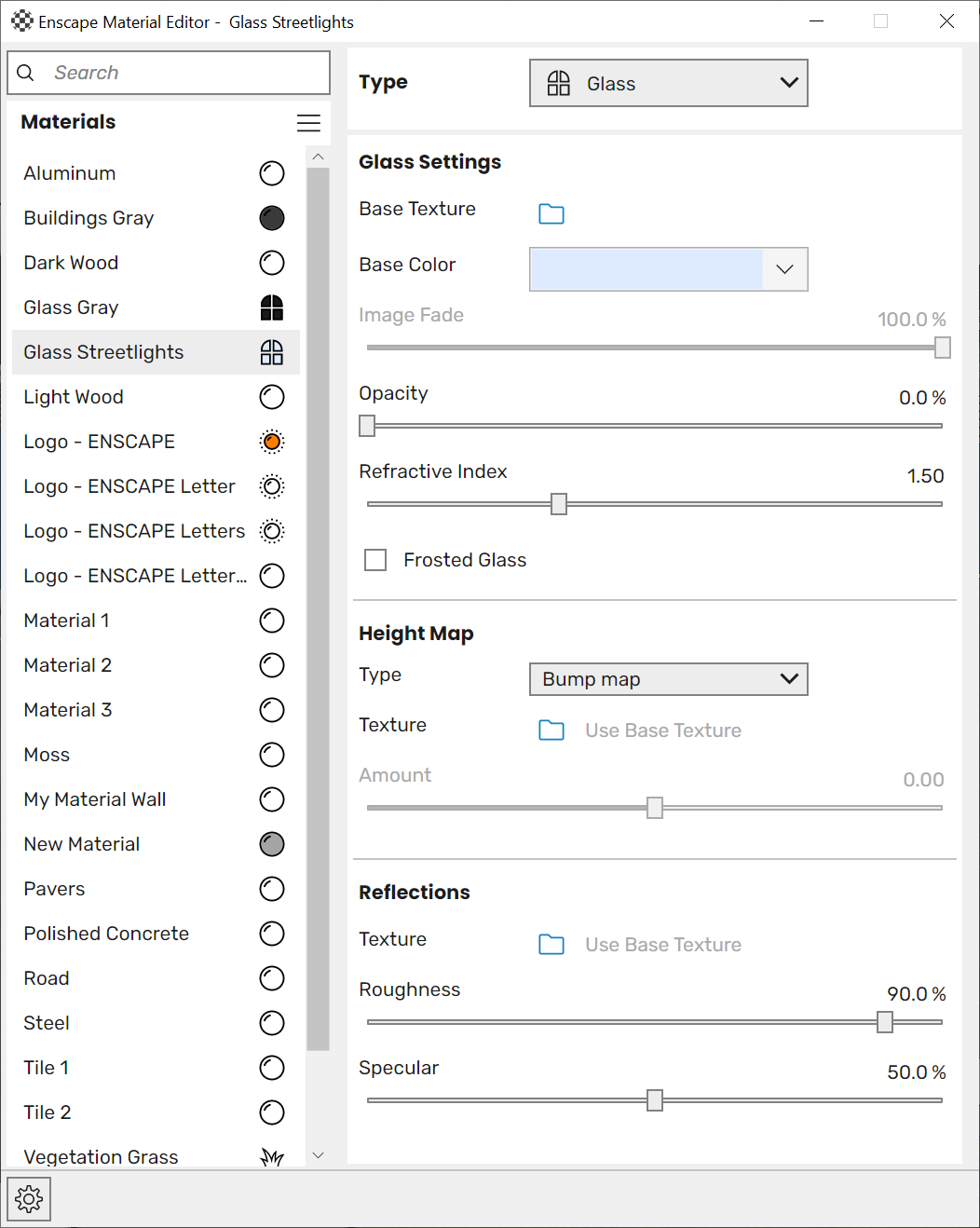Click the Buildings Gray dark sphere icon
The height and width of the screenshot is (1228, 980).
(x=272, y=218)
